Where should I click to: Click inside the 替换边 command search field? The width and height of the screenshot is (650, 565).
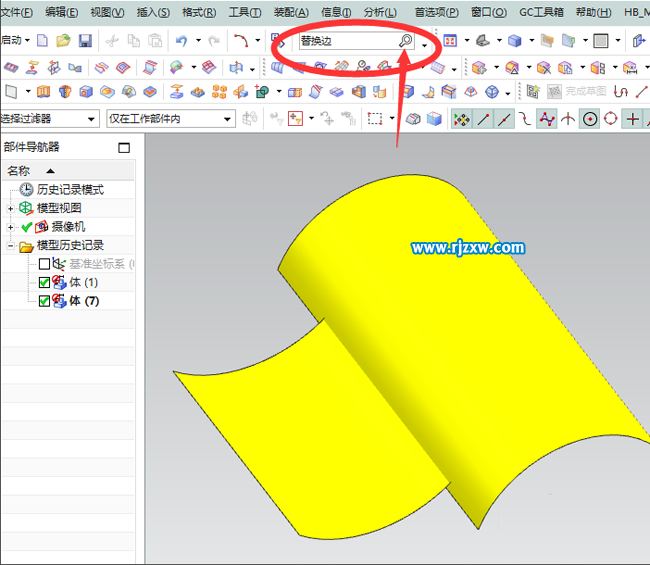point(345,41)
